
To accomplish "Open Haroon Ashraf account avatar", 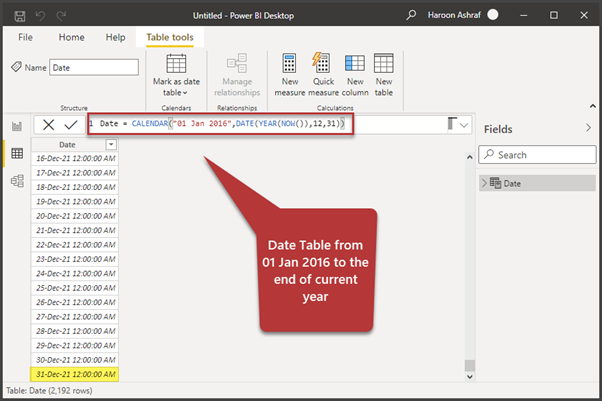I will coord(493,15).
